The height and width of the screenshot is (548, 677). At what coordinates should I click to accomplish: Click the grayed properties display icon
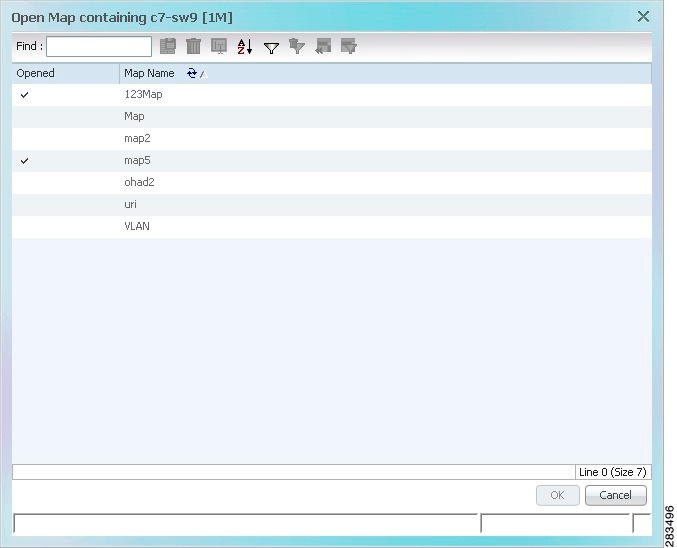[x=219, y=46]
